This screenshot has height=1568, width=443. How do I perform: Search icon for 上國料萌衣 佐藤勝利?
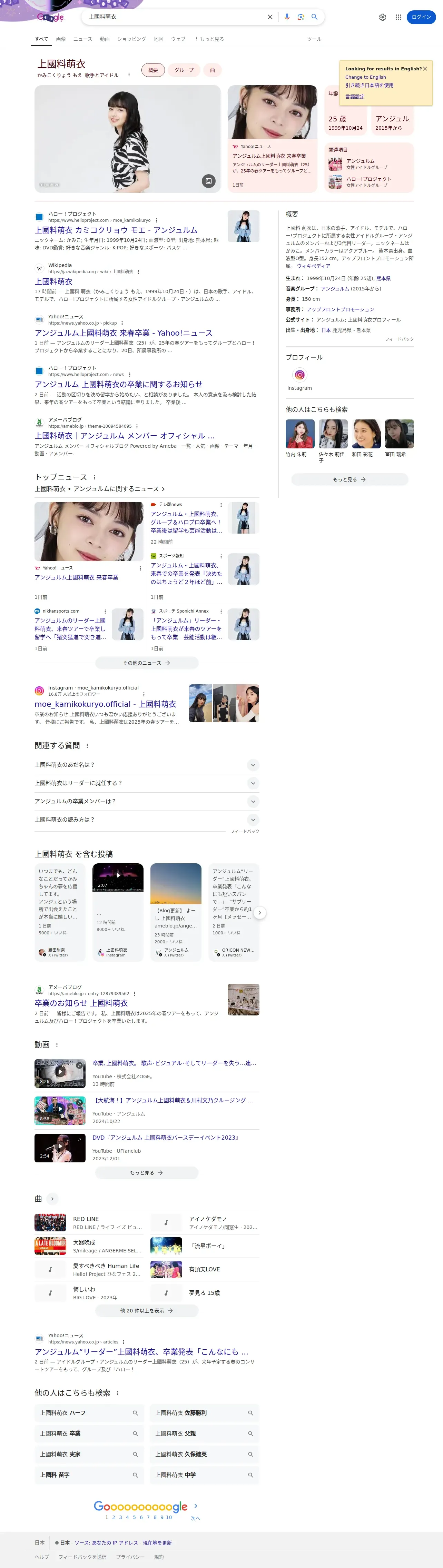click(250, 1413)
